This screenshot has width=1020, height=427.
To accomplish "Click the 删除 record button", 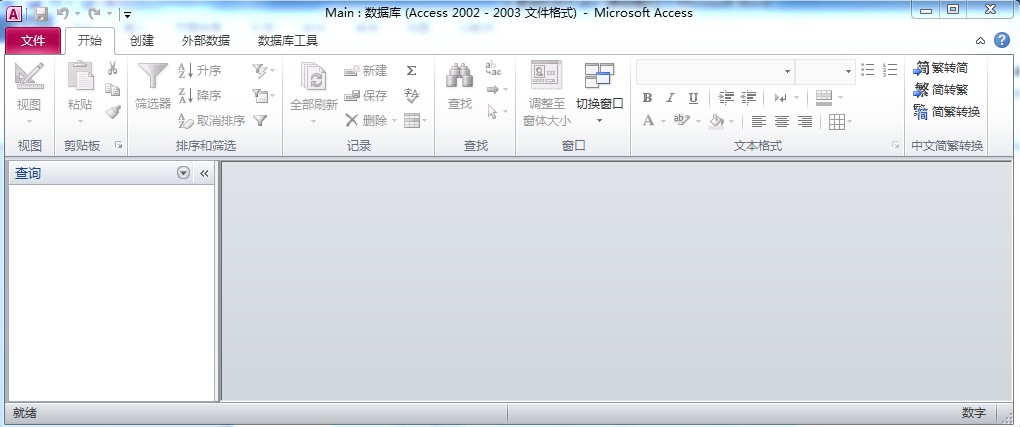I will (366, 120).
